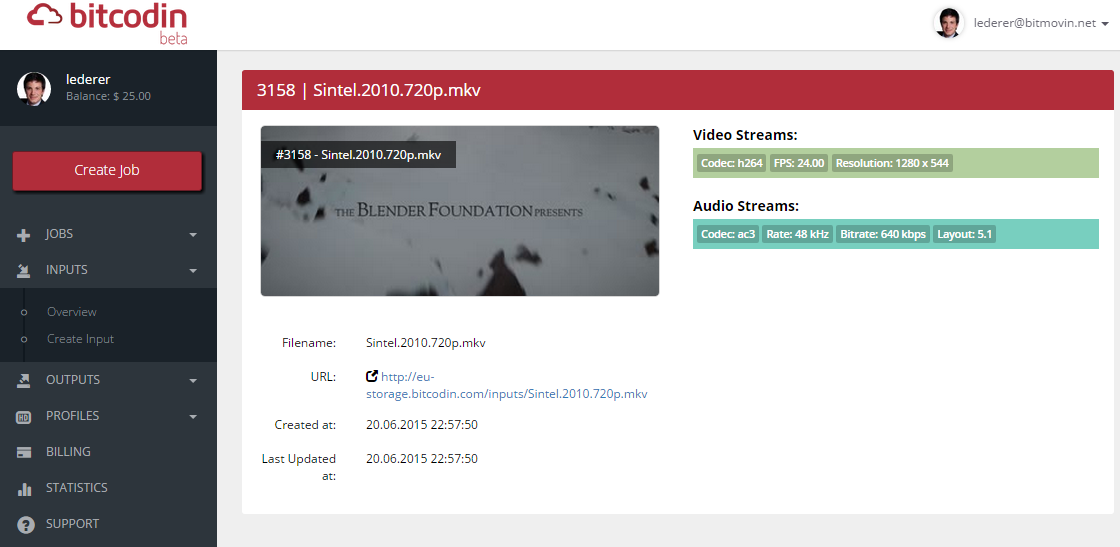Open the eu-storage.bitcodin.com input URL link
Viewport: 1120px width, 547px height.
pos(506,386)
